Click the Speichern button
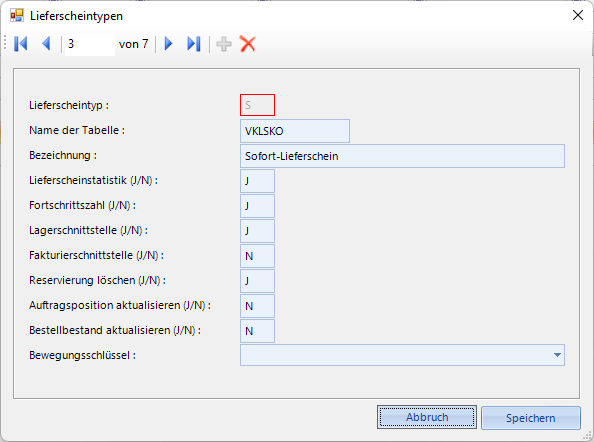 point(531,418)
